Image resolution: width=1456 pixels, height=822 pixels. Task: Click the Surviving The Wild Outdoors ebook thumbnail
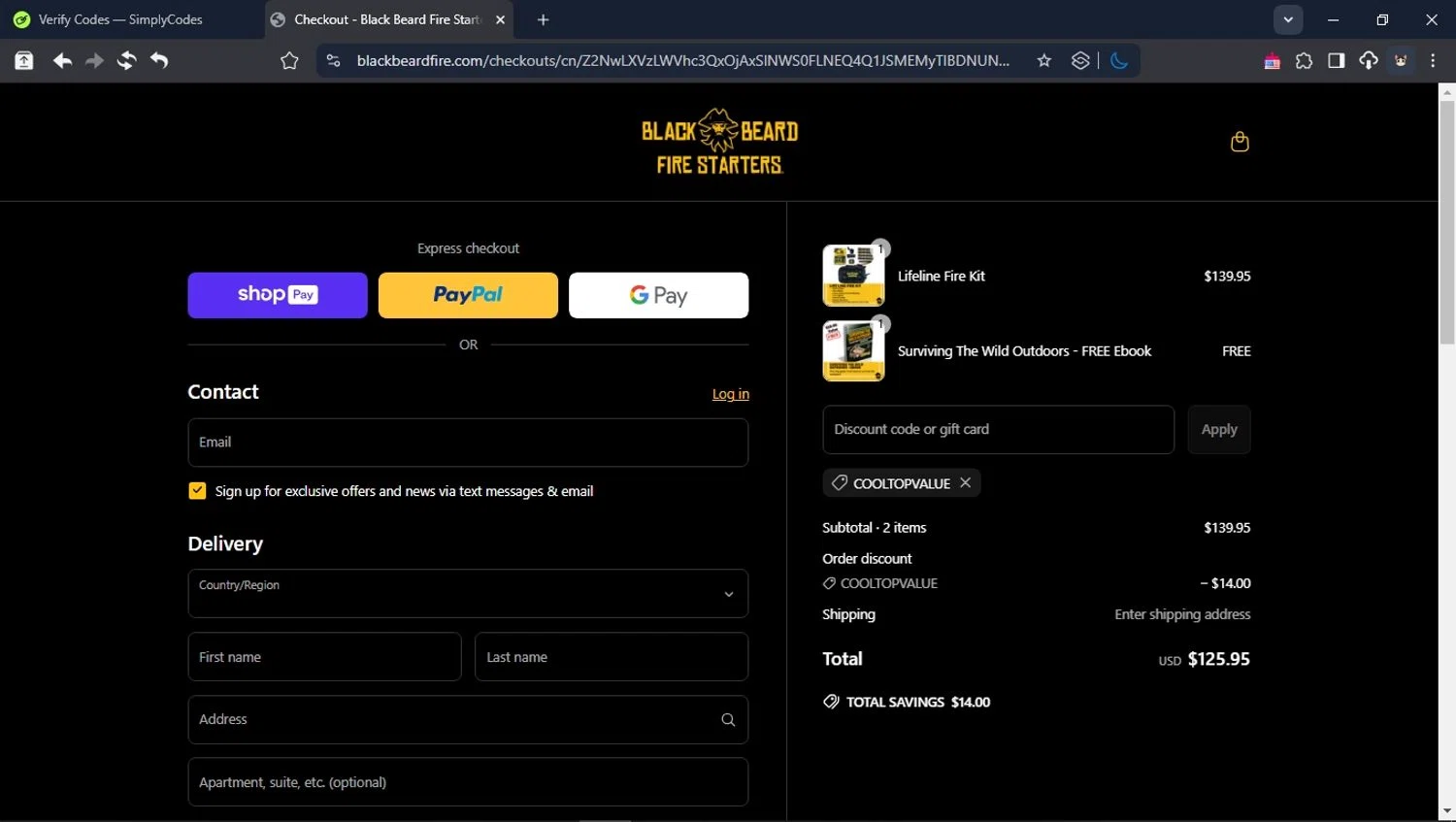tap(853, 350)
